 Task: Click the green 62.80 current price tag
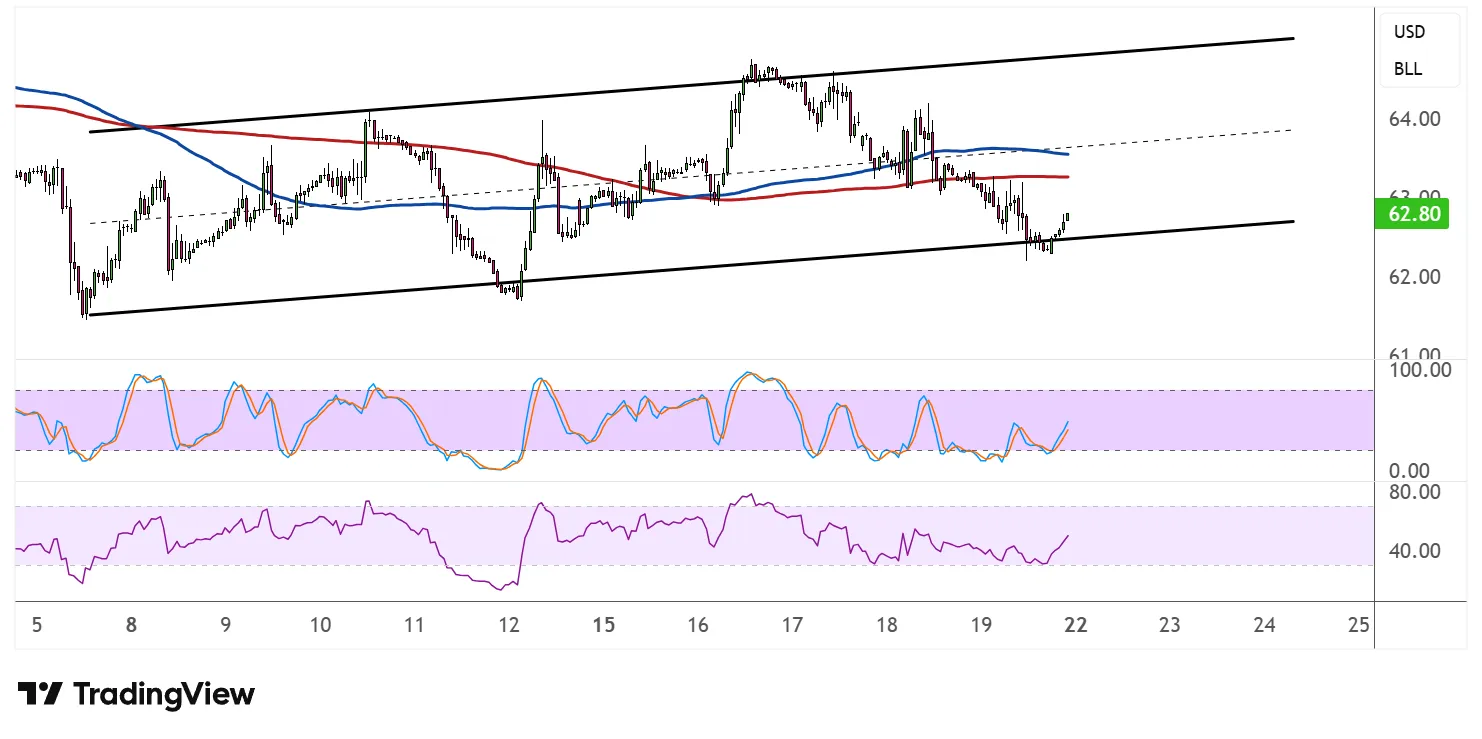pyautogui.click(x=1413, y=213)
